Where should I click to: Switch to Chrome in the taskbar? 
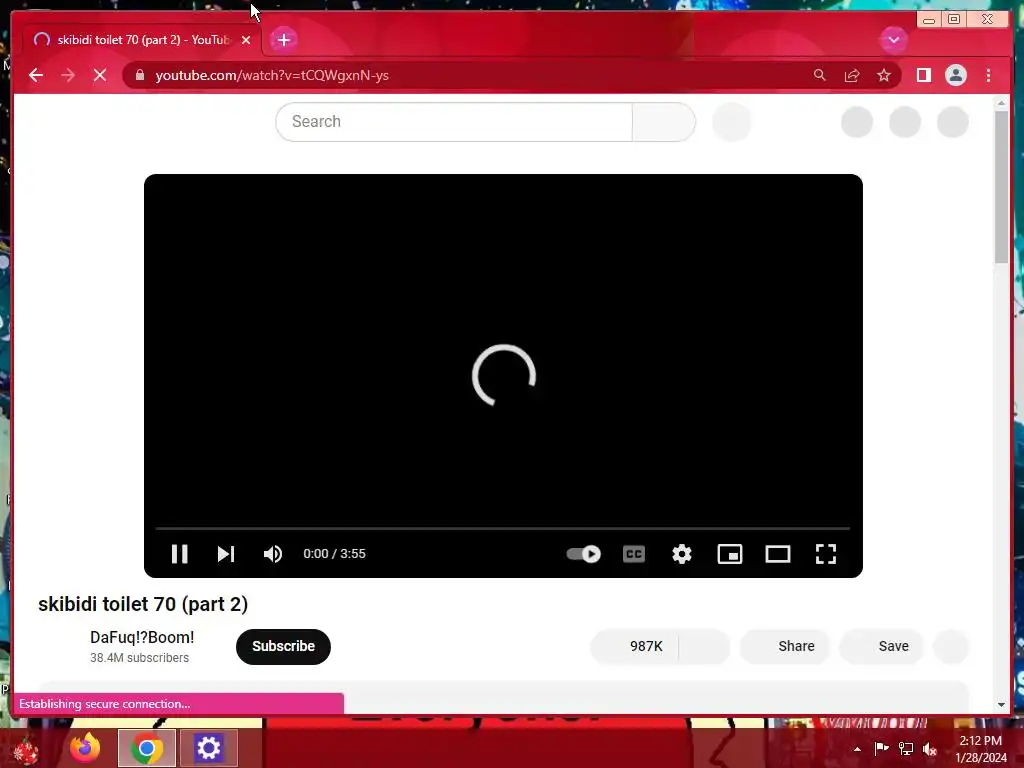click(147, 748)
